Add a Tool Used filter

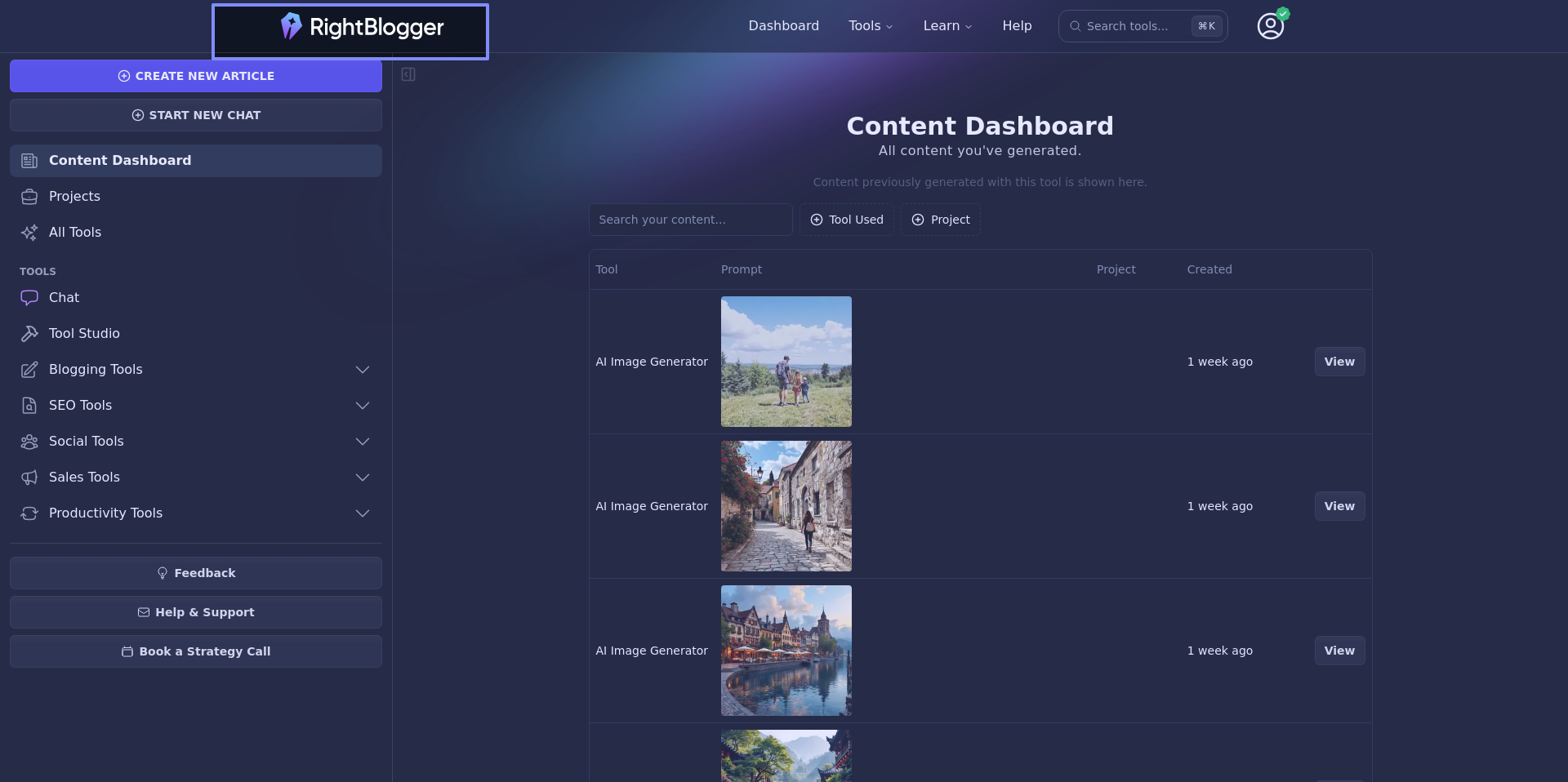click(846, 220)
